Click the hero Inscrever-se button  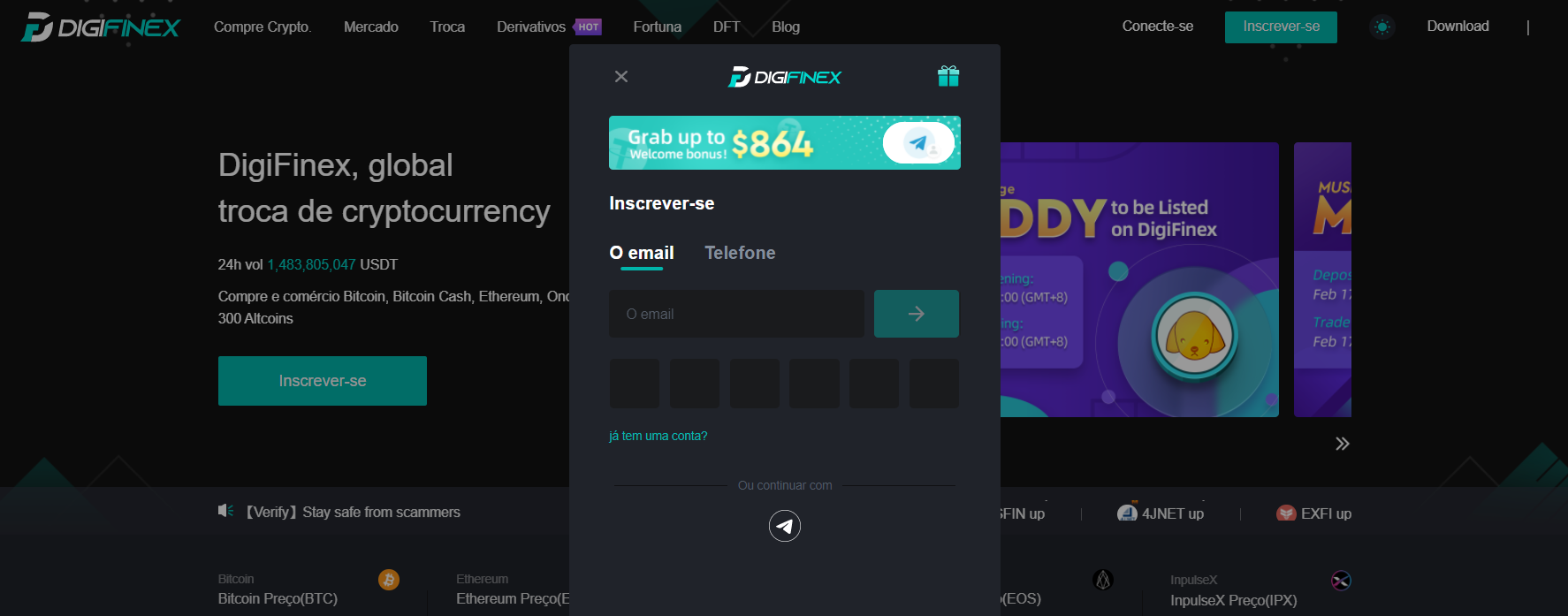pos(323,381)
